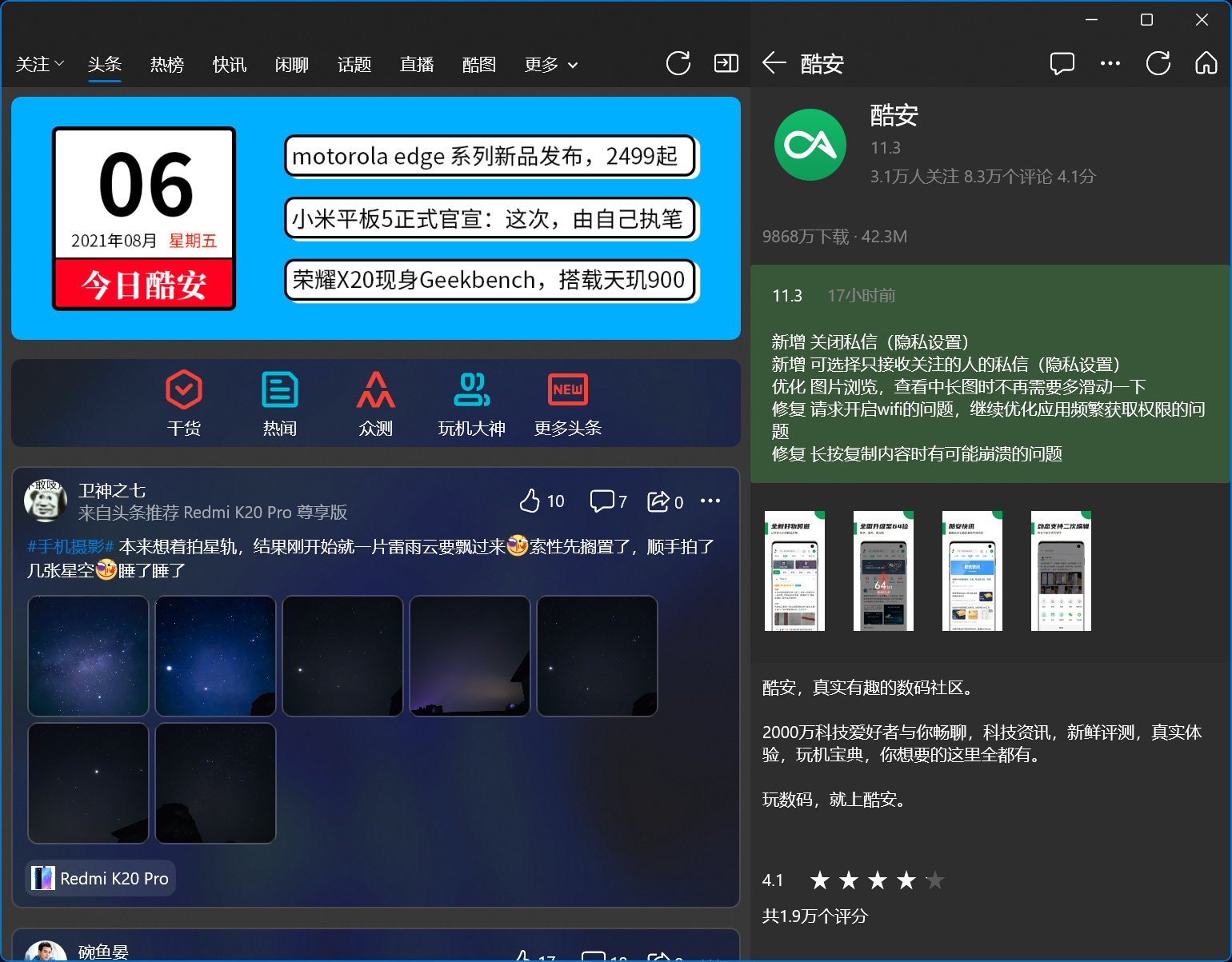View 动态支持二次编辑 app screenshot

pyautogui.click(x=1061, y=571)
